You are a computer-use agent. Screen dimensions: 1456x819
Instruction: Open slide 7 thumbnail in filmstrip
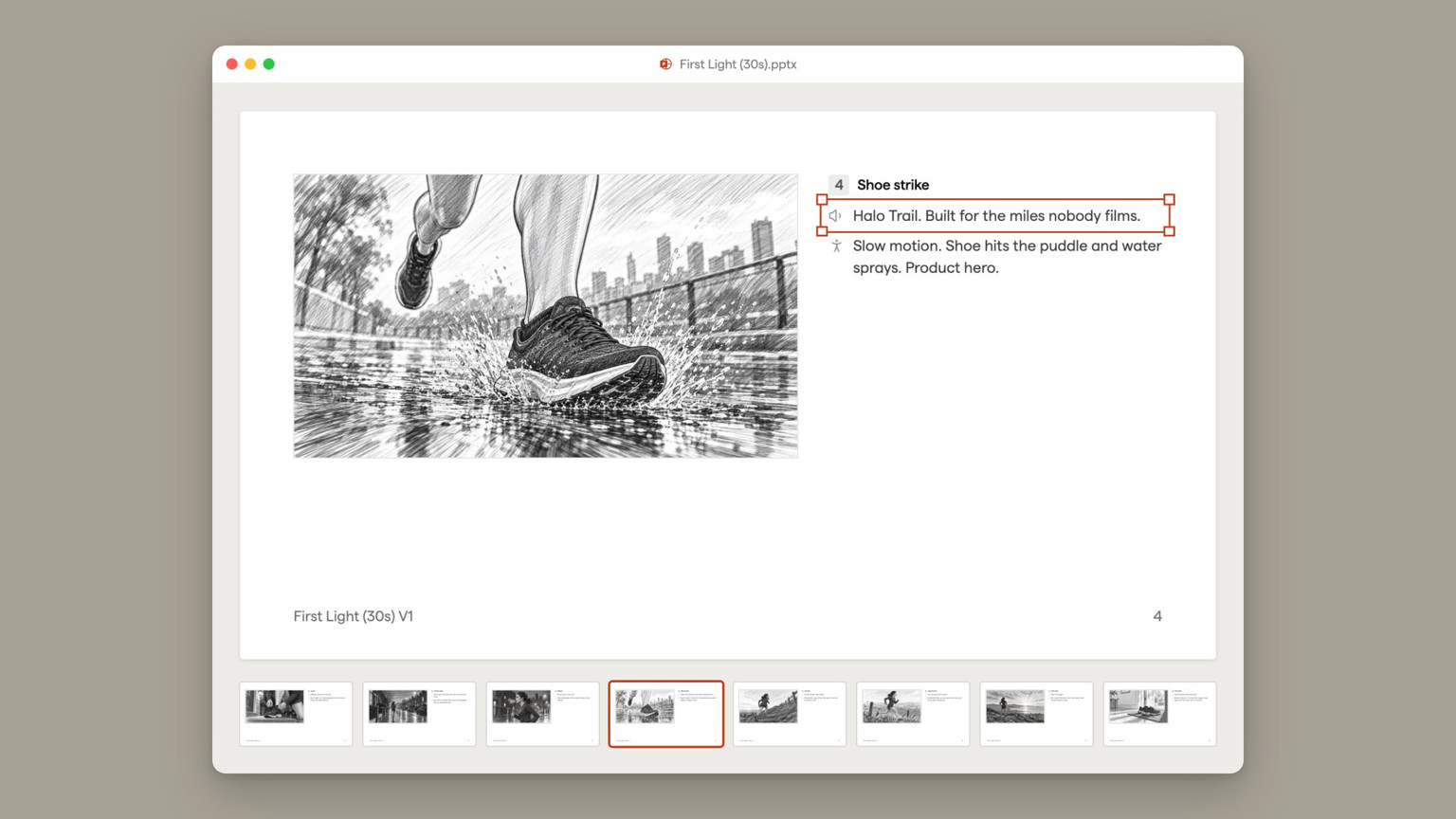pyautogui.click(x=1036, y=714)
